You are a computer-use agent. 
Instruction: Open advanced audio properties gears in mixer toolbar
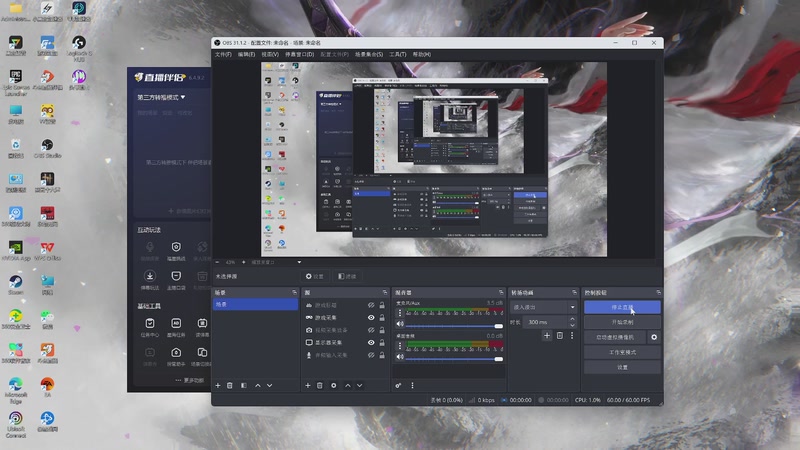(398, 386)
